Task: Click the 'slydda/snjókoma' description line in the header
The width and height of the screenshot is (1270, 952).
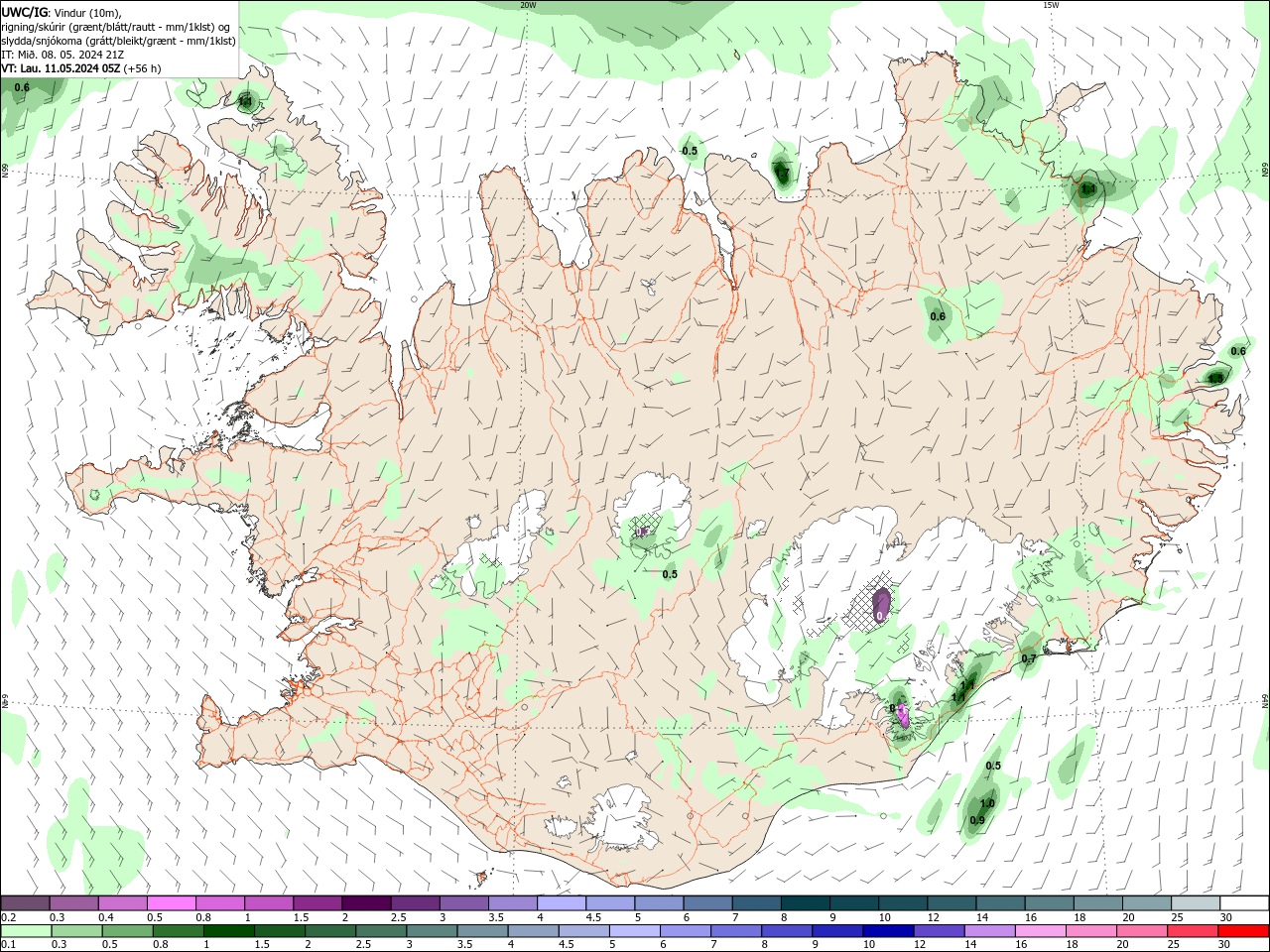Action: click(x=119, y=41)
